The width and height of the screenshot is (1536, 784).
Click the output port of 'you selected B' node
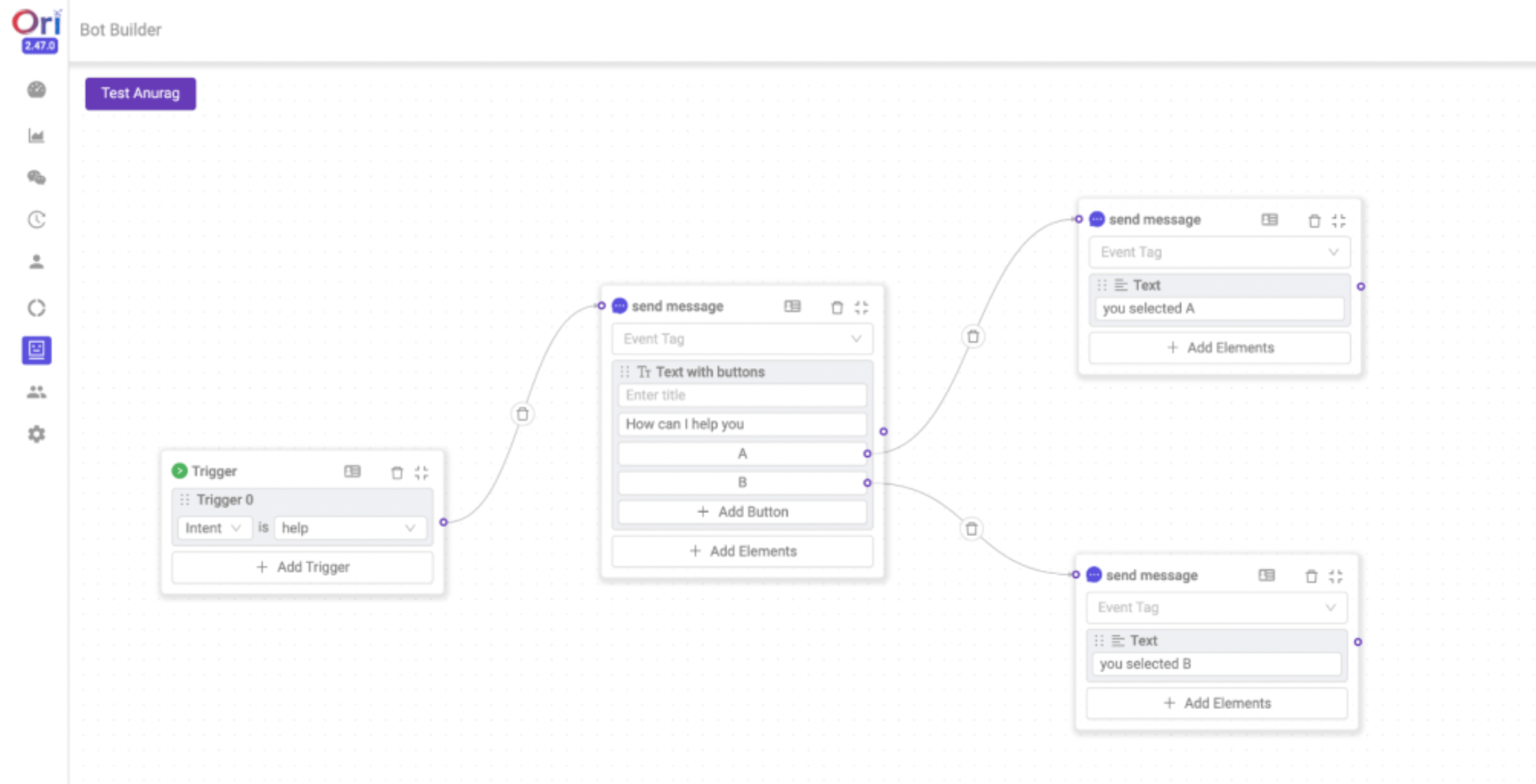point(1358,642)
